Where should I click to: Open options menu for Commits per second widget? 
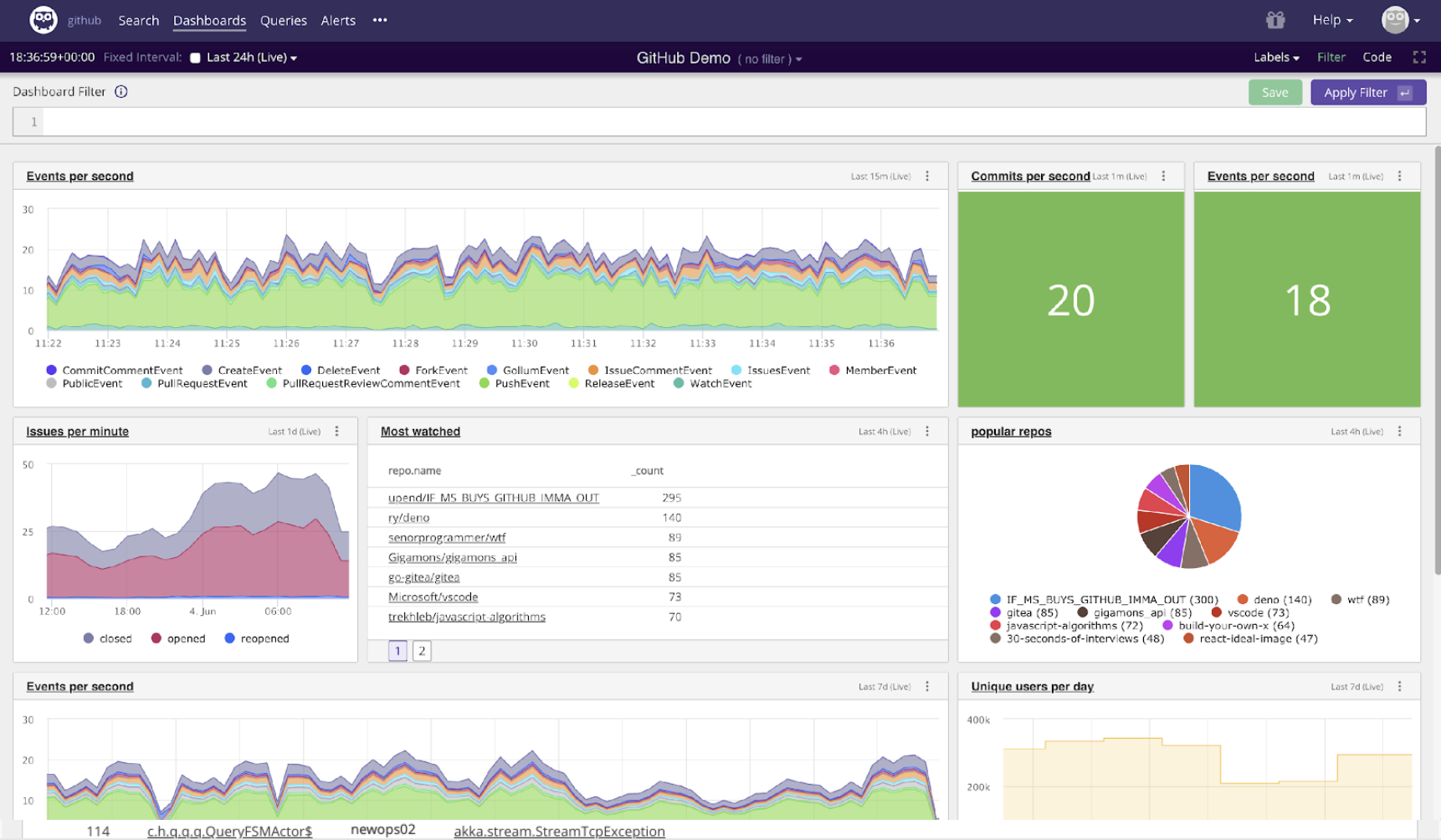[x=1163, y=176]
